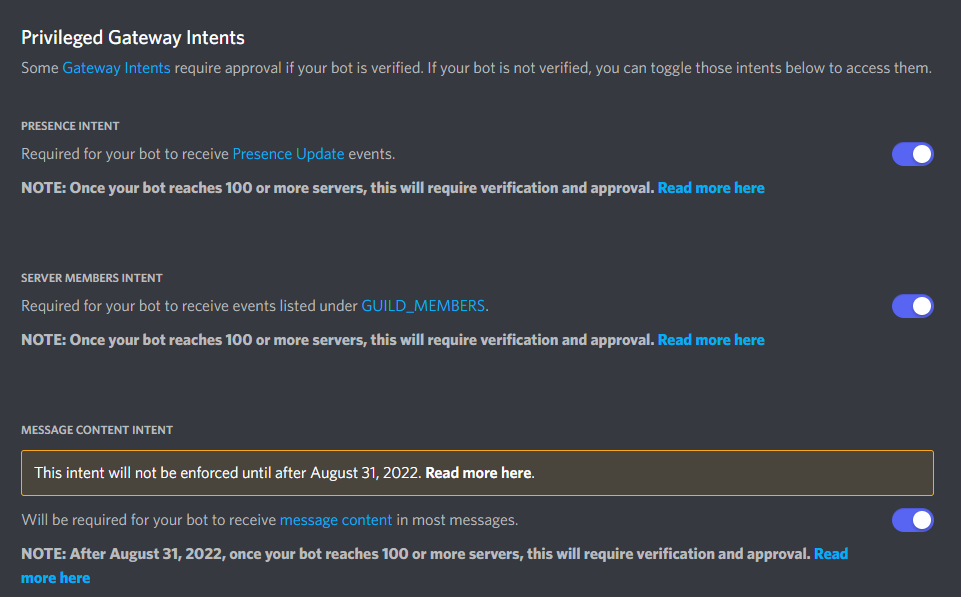Open the Presence Update link
The image size is (961, 597).
coord(288,154)
